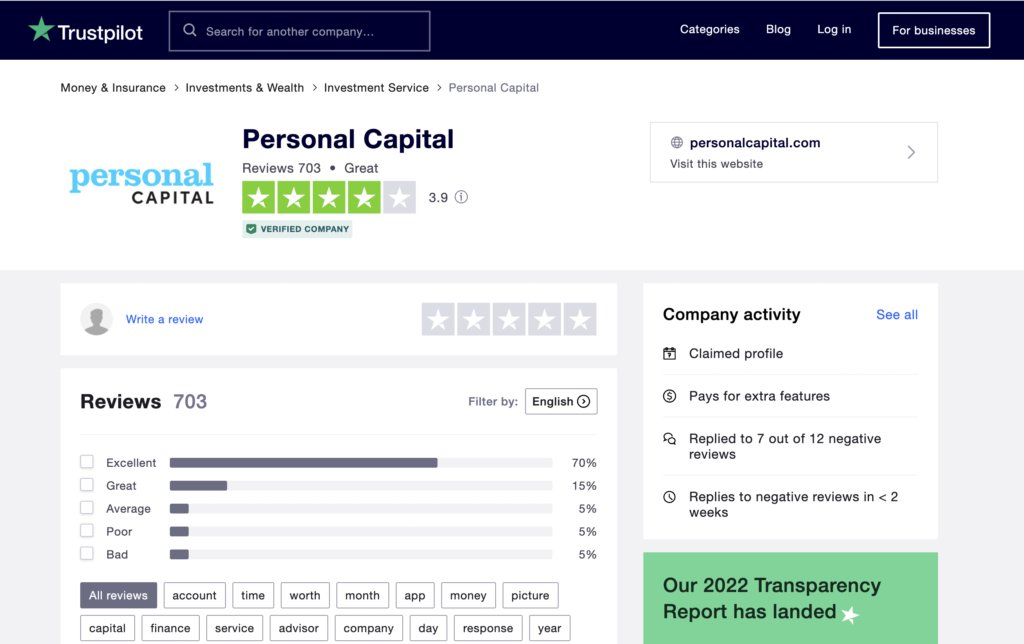The width and height of the screenshot is (1024, 644).
Task: Check the Great rating filter
Action: tap(87, 485)
